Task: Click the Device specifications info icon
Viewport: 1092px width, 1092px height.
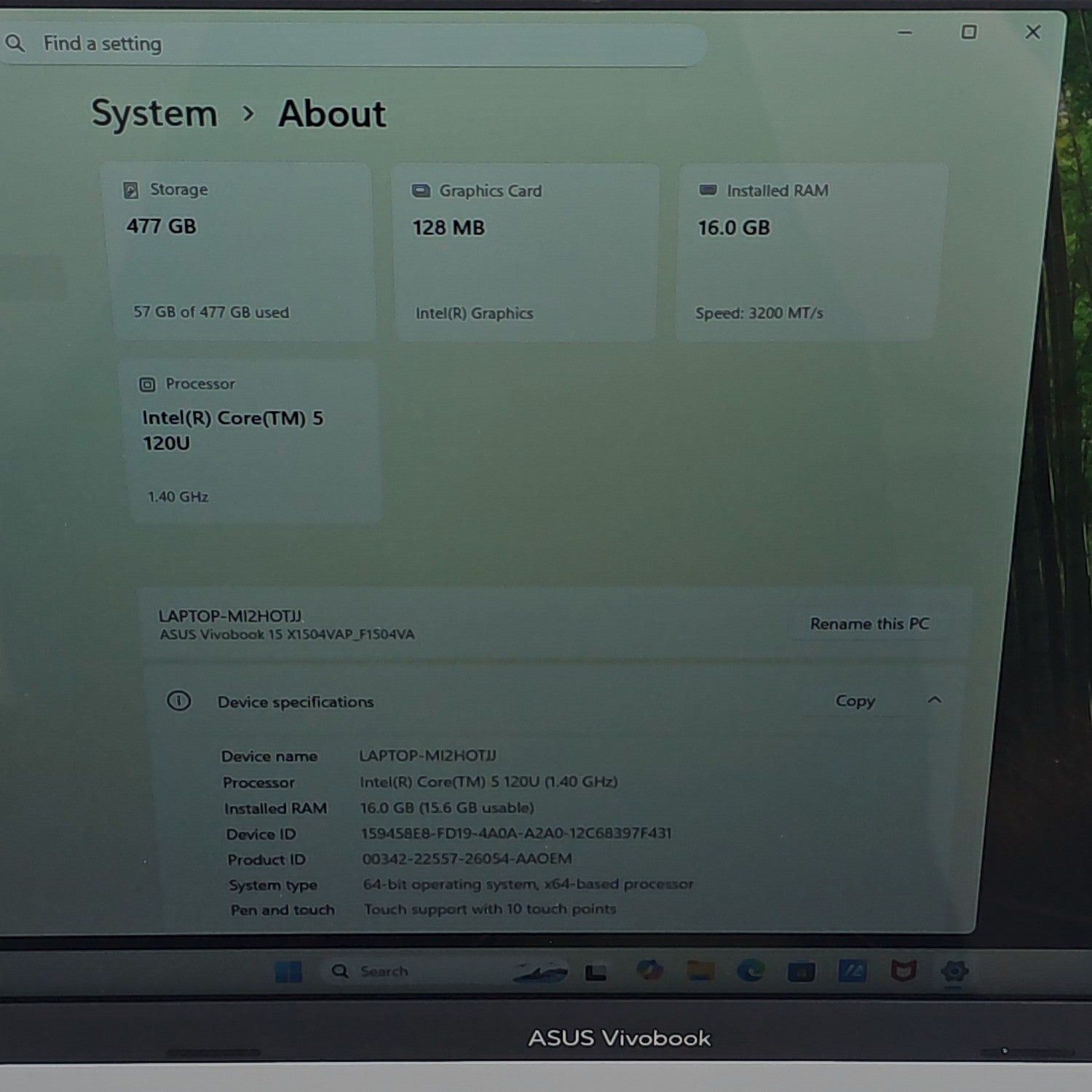Action: [179, 701]
